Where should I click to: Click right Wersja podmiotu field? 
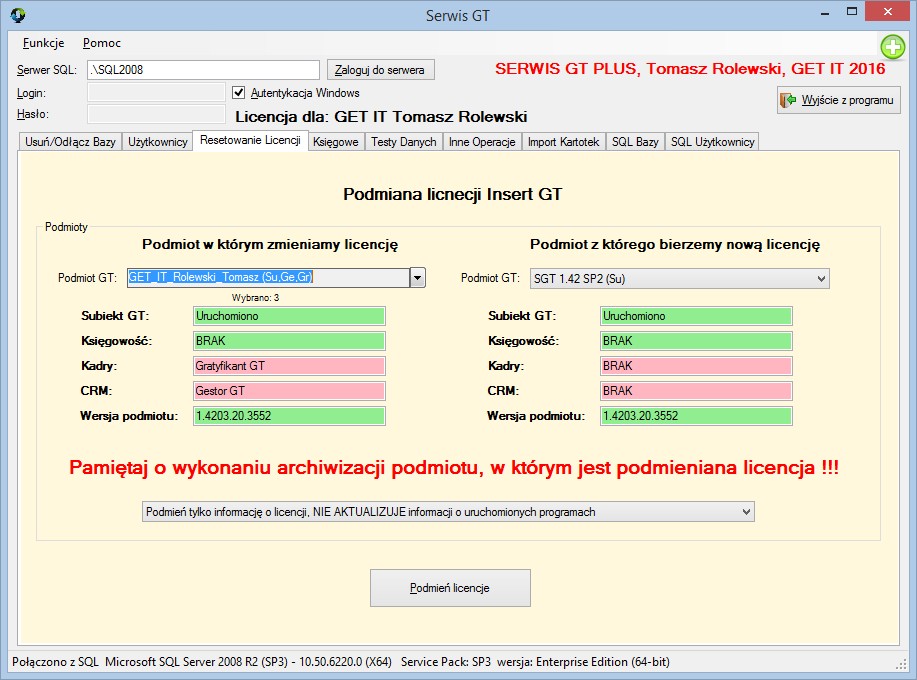tap(696, 416)
